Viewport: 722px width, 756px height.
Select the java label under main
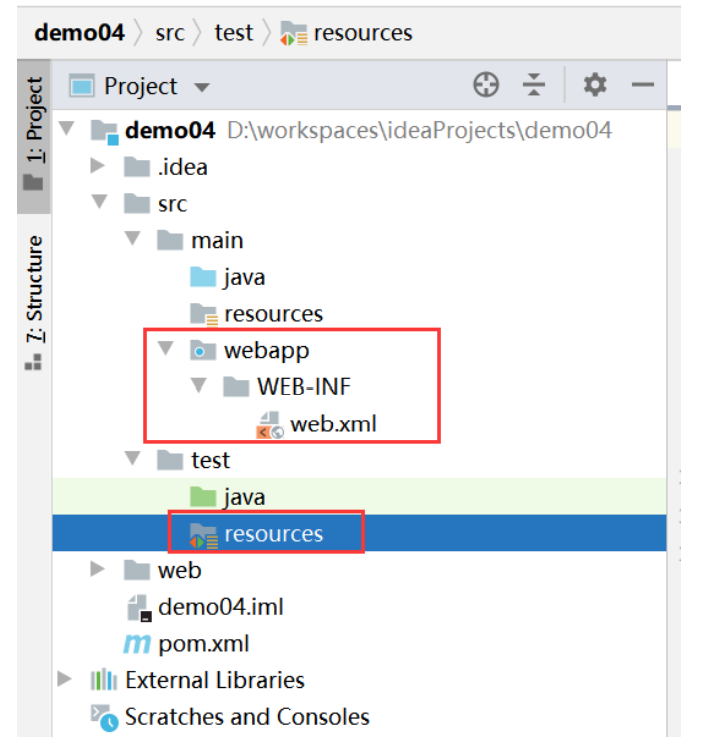(244, 278)
